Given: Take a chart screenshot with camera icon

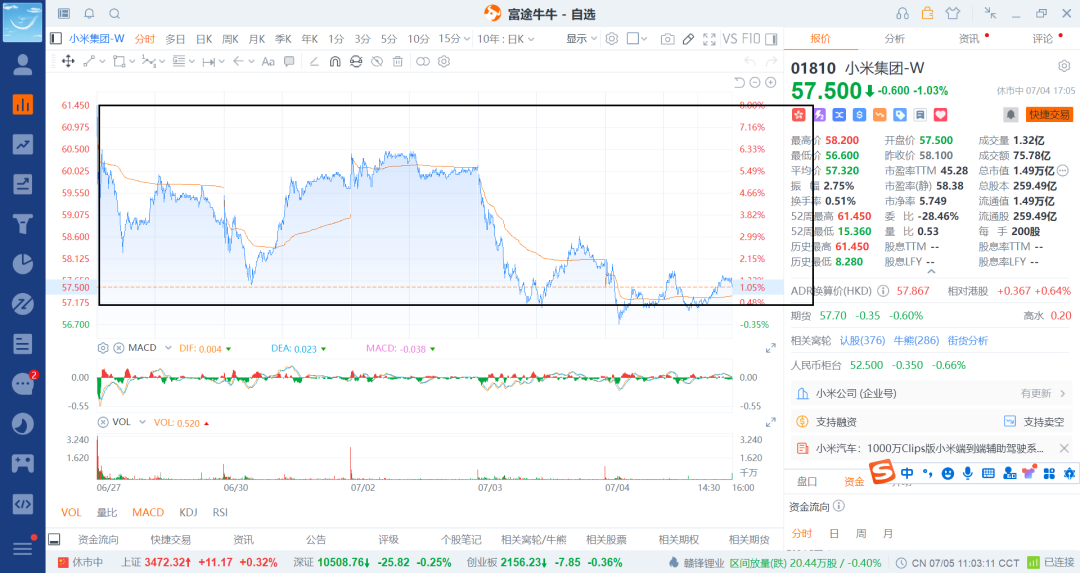Looking at the screenshot, I should [x=667, y=39].
